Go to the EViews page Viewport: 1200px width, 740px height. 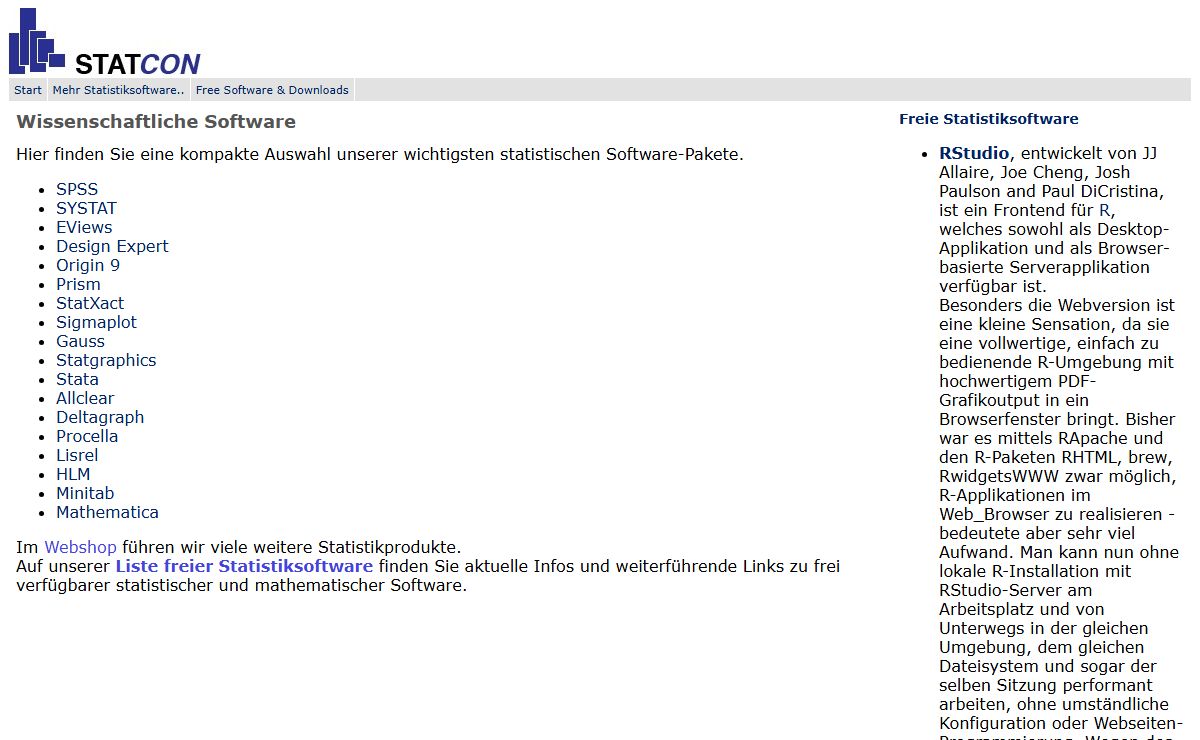[x=84, y=227]
